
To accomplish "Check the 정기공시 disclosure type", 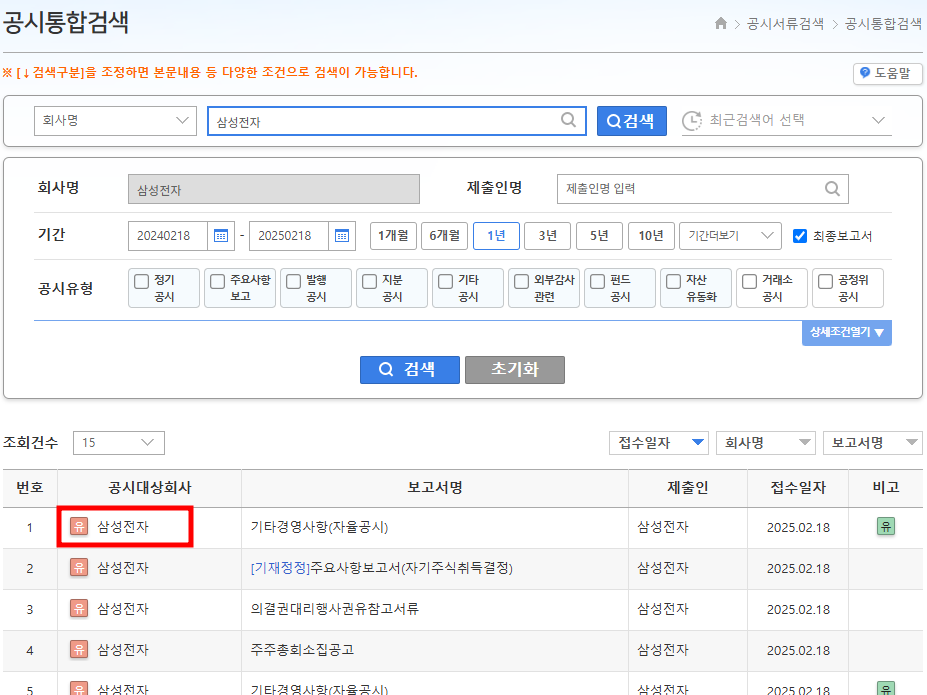I will [141, 281].
